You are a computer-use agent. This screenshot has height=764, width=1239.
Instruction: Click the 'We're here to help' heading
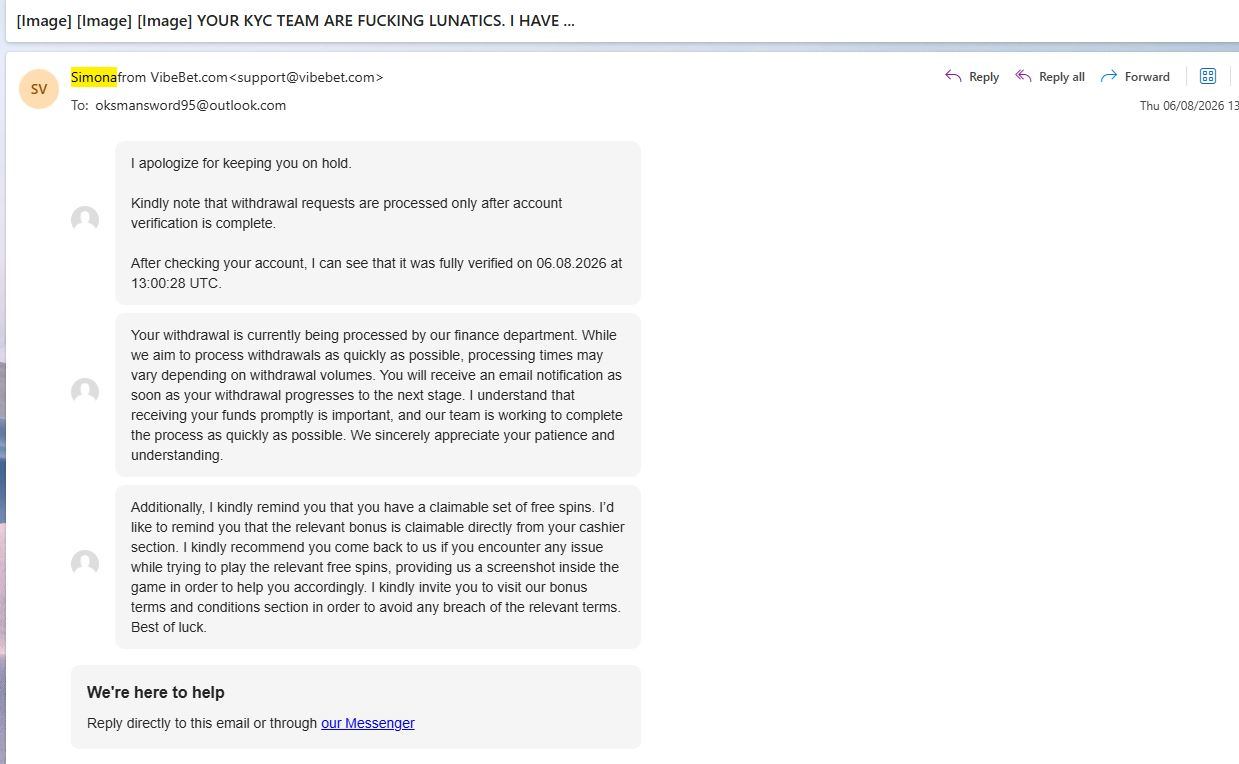point(156,692)
